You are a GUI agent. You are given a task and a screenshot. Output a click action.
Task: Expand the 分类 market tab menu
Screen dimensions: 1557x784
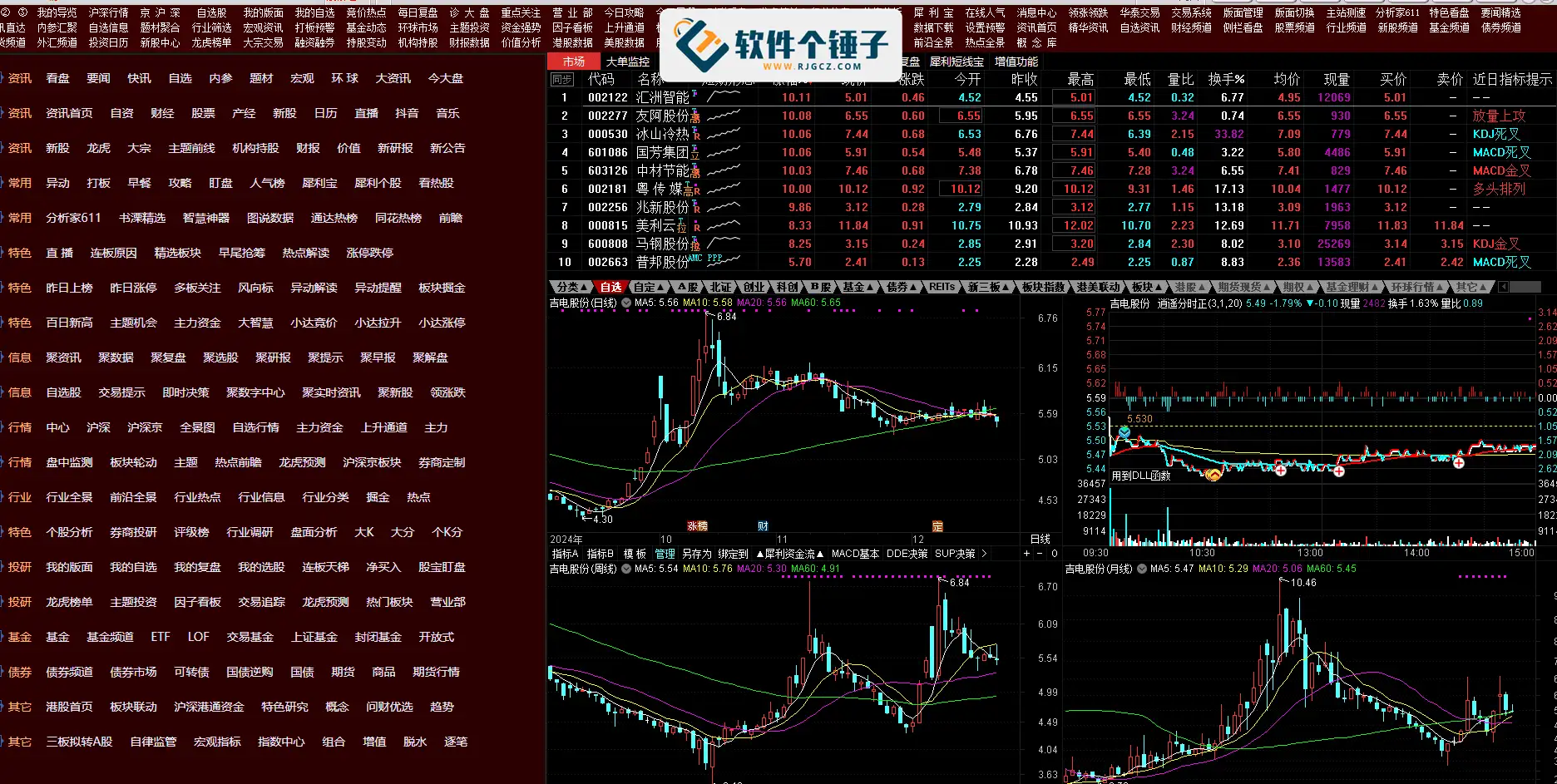pos(571,287)
